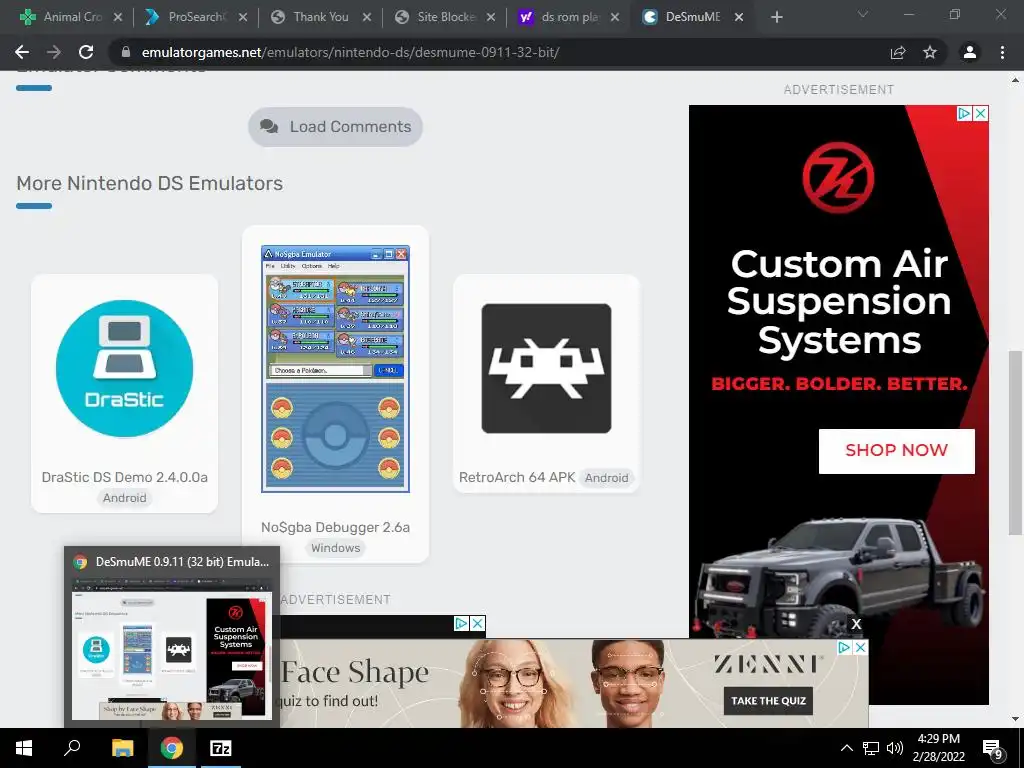Viewport: 1024px width, 768px height.
Task: Open the clock showing 4:29 PM
Action: tap(938, 748)
